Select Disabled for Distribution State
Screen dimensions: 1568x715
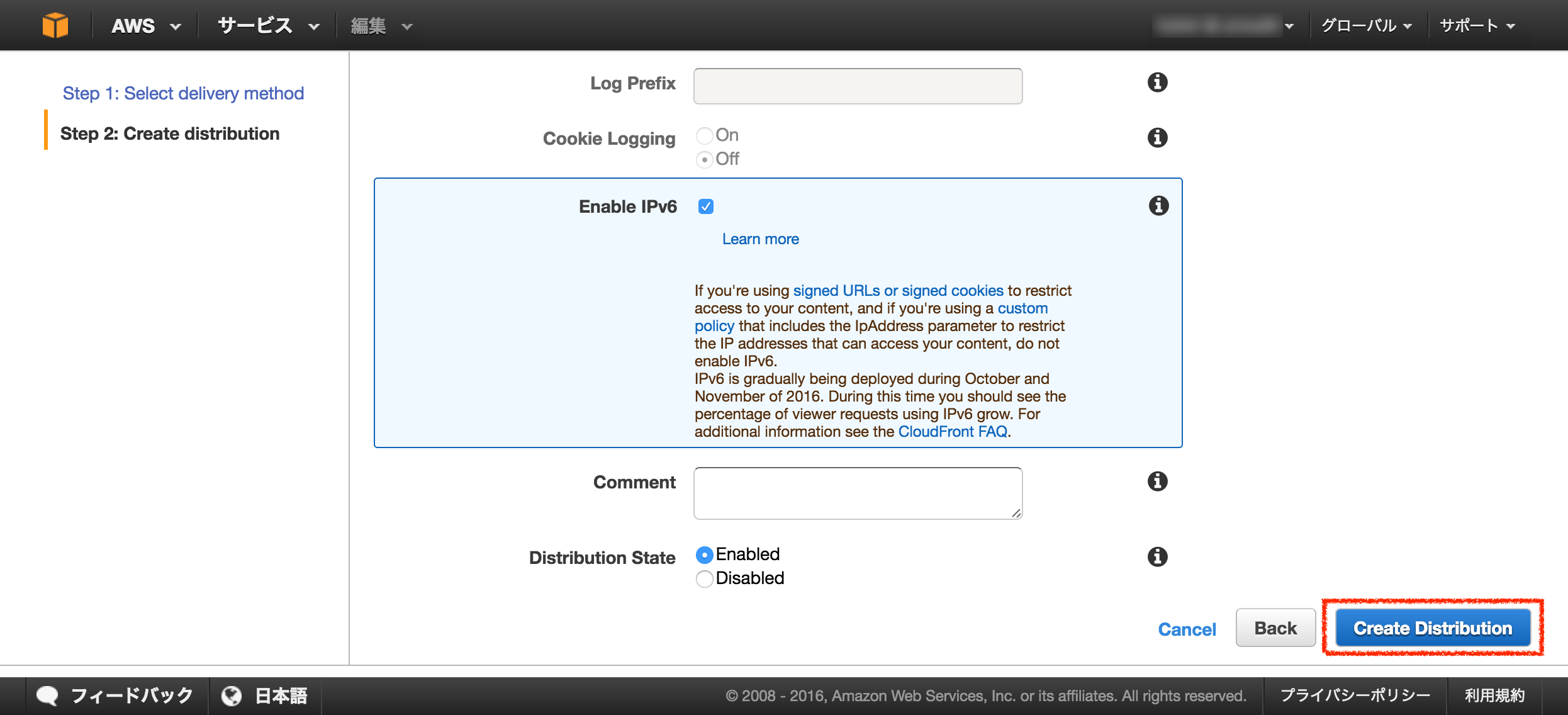point(705,578)
